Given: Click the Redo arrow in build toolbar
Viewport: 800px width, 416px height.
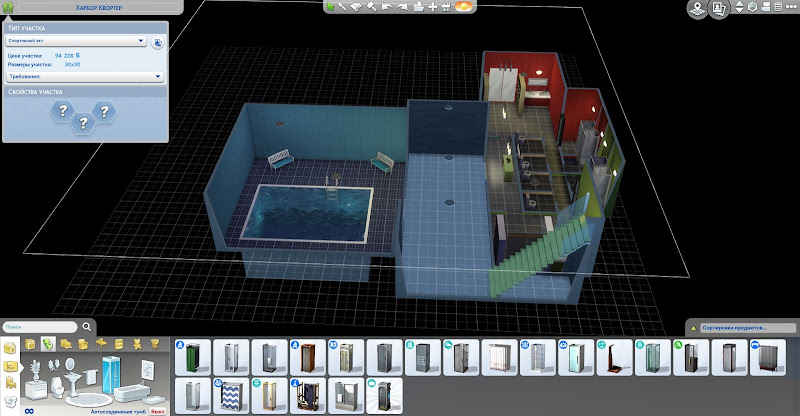Looking at the screenshot, I should pos(402,7).
